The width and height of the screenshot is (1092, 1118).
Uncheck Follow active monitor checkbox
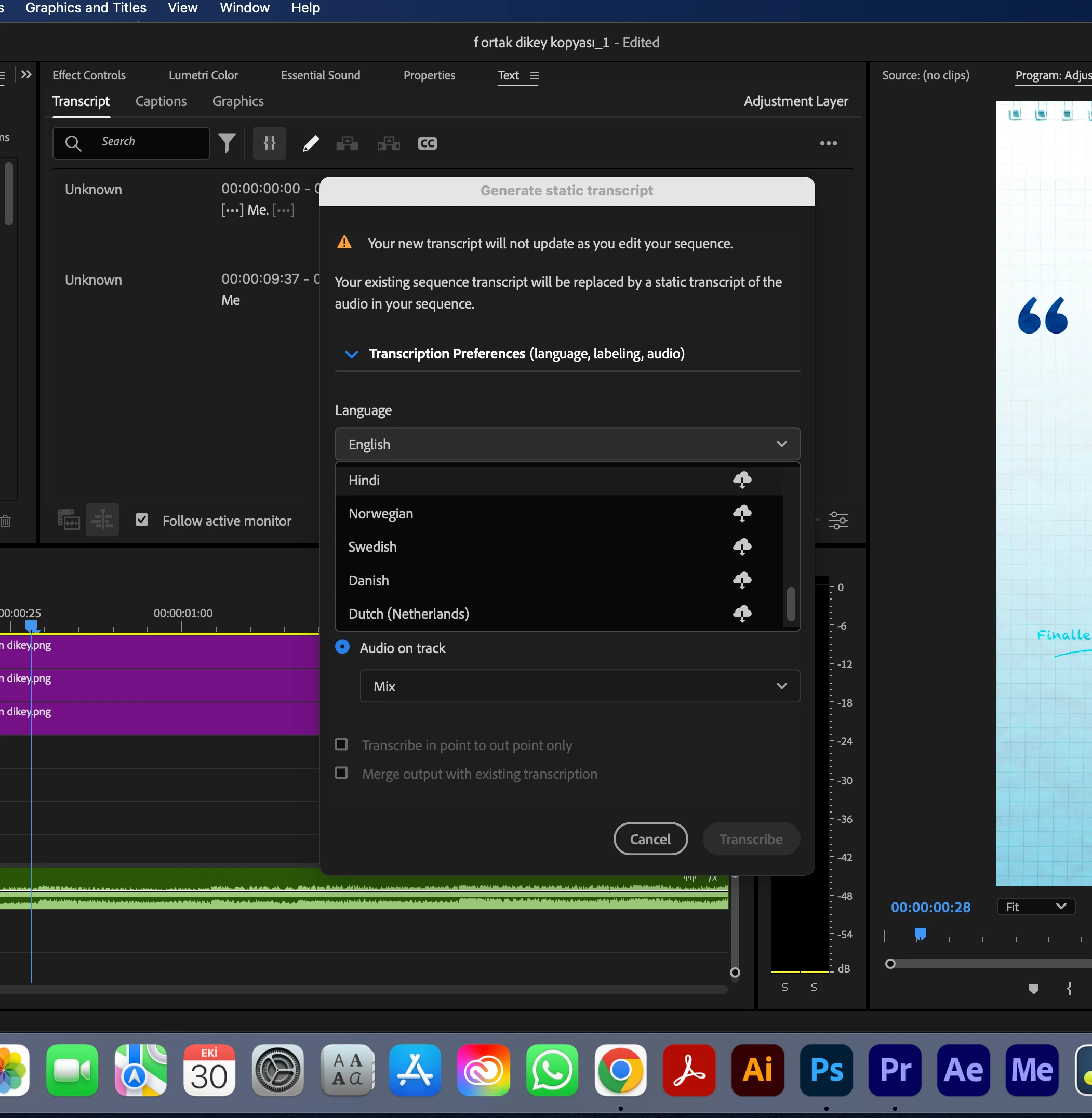click(x=142, y=520)
